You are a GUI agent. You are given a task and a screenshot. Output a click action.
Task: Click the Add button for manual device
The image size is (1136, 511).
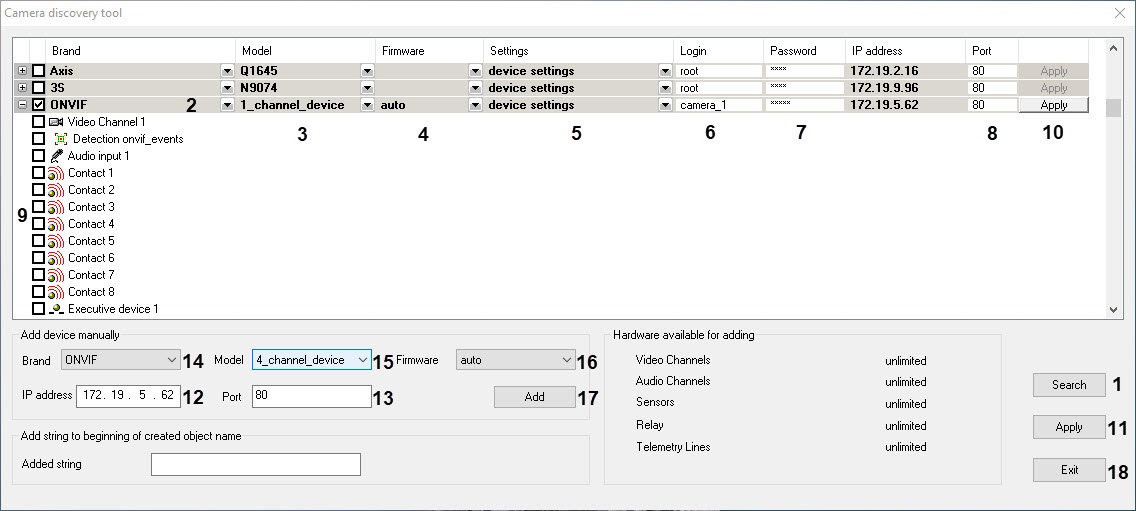click(x=534, y=397)
